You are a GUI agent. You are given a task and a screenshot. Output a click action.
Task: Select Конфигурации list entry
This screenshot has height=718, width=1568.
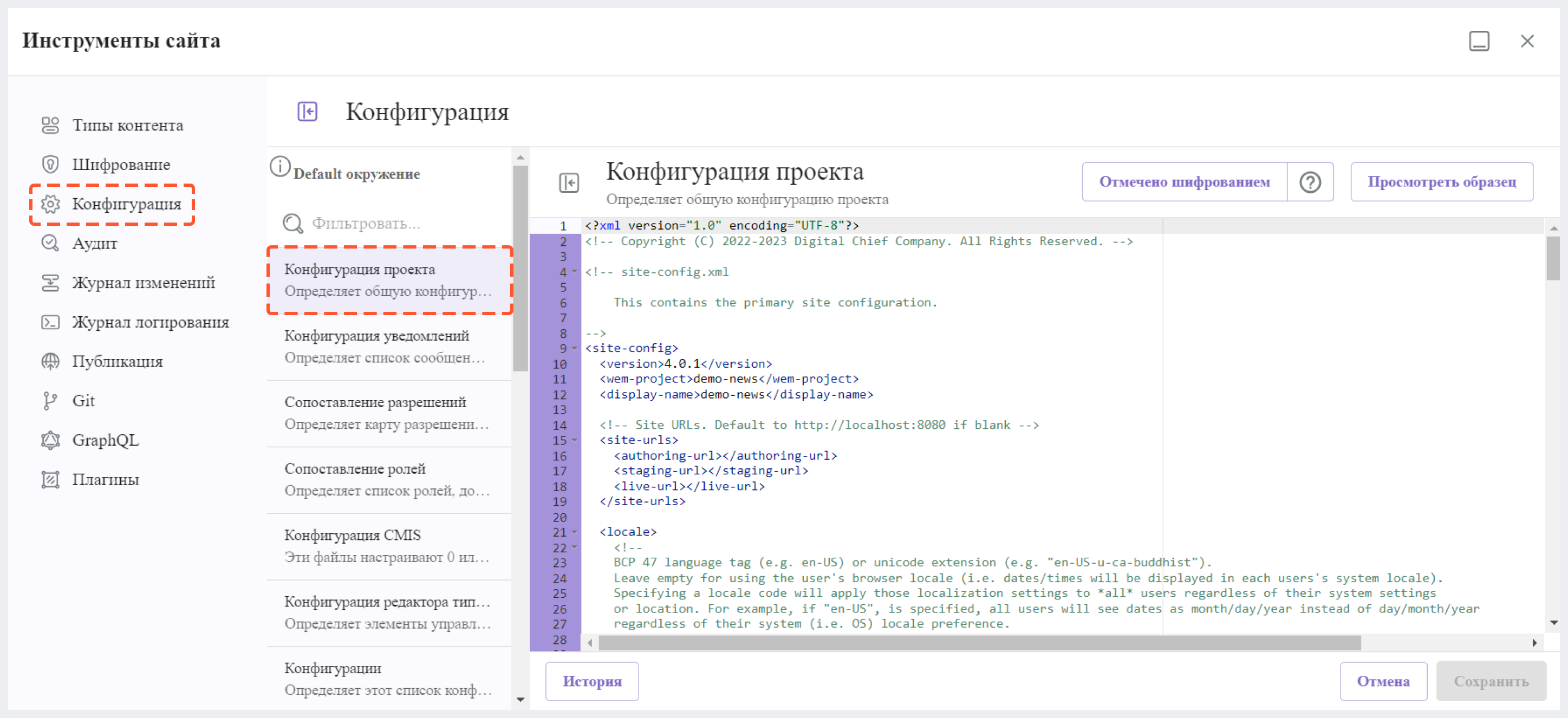(389, 679)
